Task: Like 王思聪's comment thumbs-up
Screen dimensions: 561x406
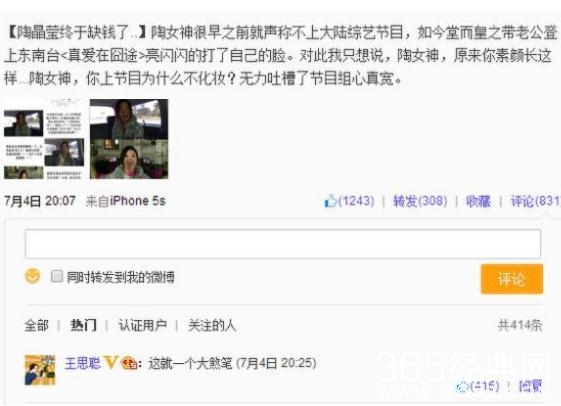Action: 478,386
